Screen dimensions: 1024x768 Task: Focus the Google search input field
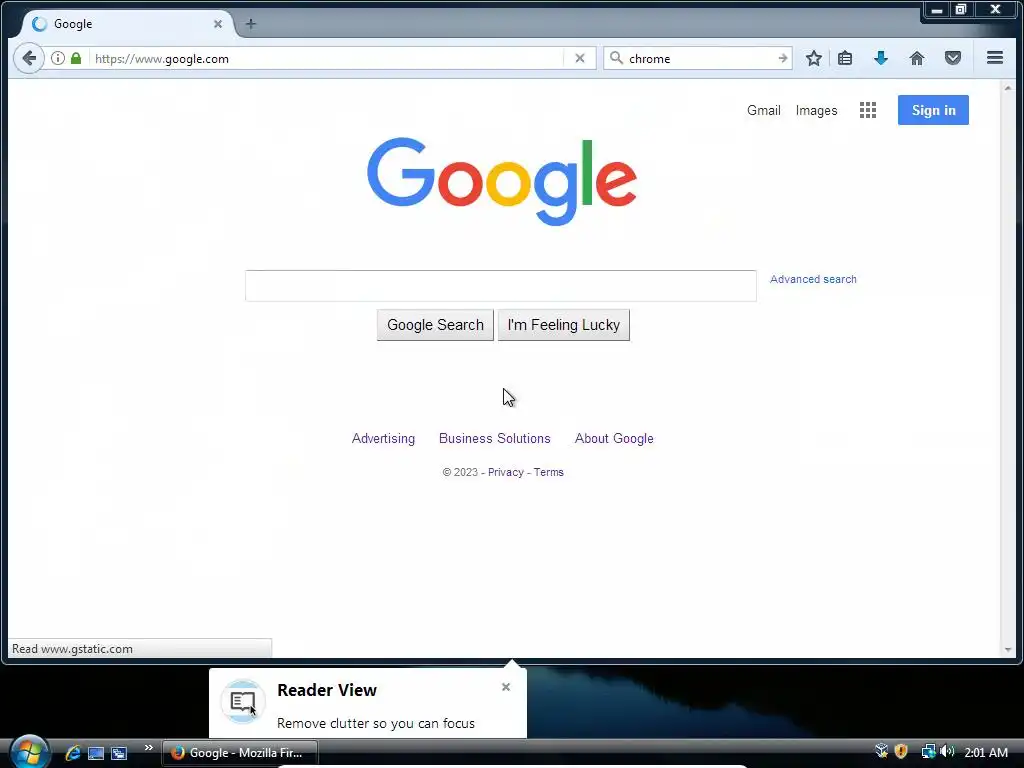coord(500,285)
